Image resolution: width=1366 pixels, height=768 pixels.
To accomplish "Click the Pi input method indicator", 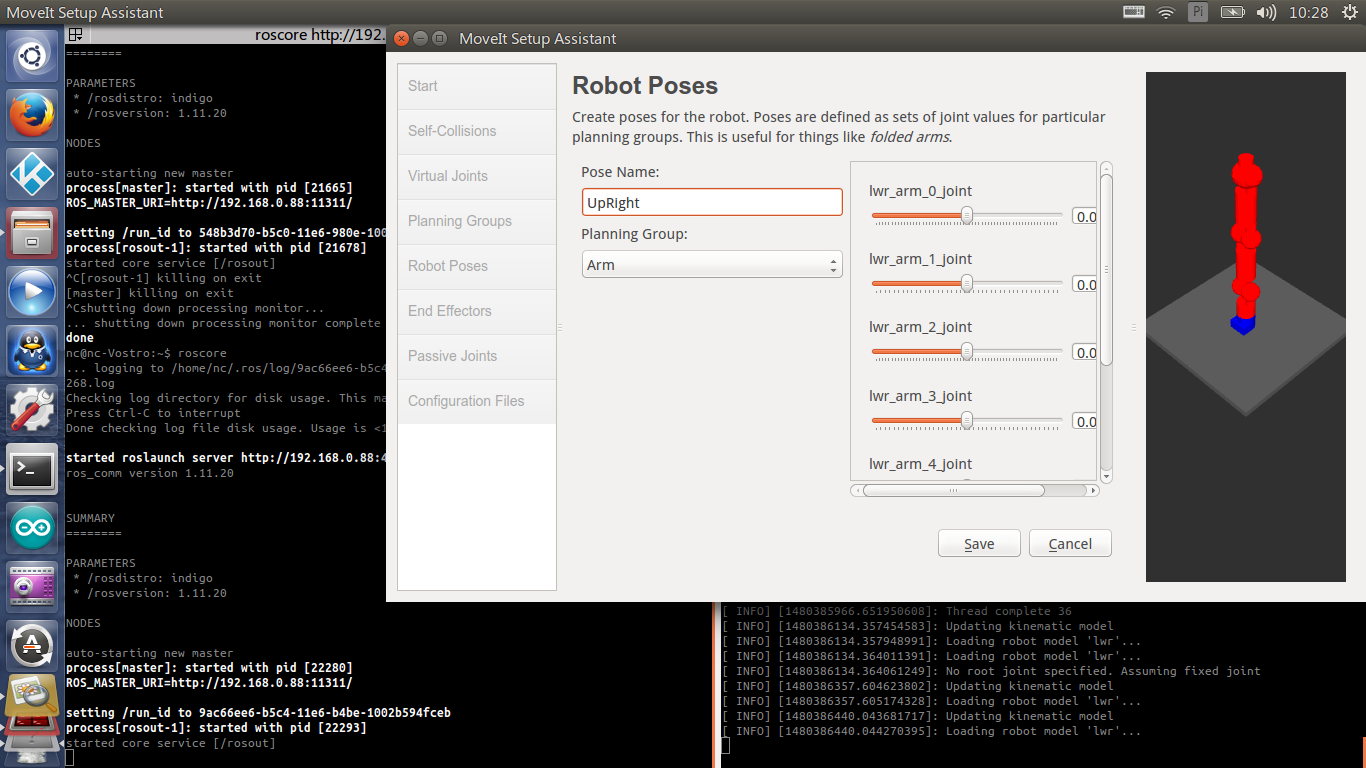I will [1198, 12].
